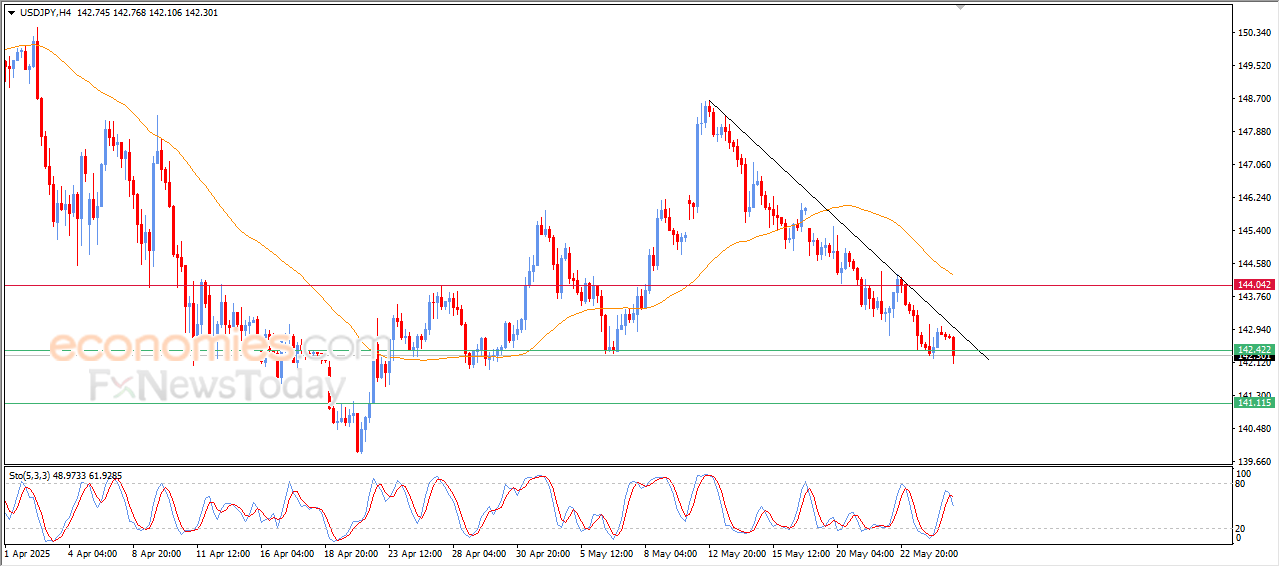Click the 16 Apr 04:00 time label

click(286, 553)
